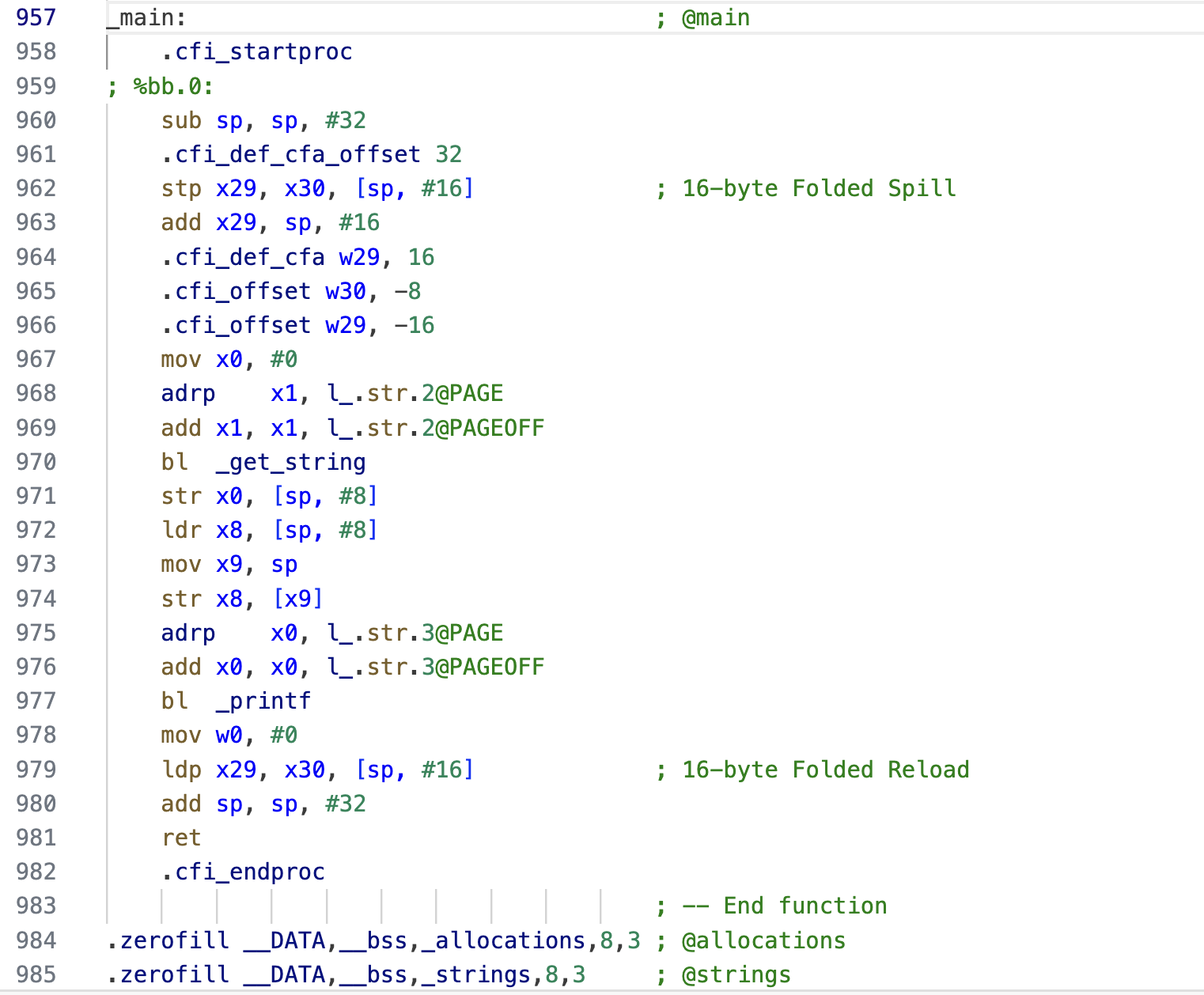Select line number 970 in the gutter

coord(36,462)
